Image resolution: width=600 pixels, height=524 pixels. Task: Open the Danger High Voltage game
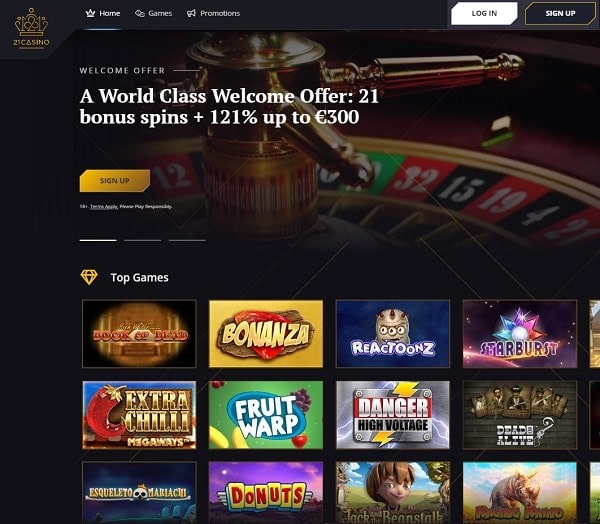click(x=393, y=415)
